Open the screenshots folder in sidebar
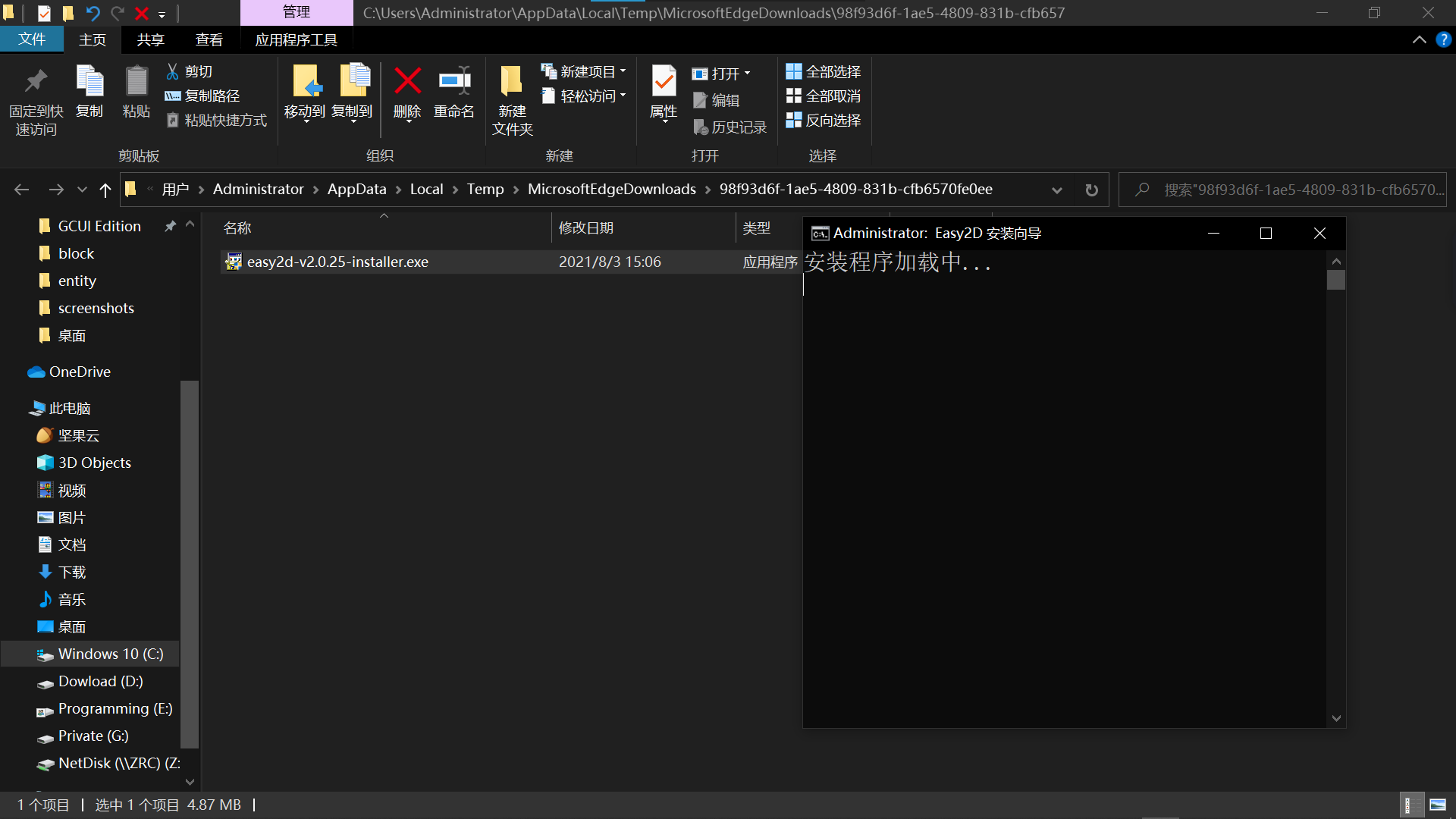 coord(96,308)
